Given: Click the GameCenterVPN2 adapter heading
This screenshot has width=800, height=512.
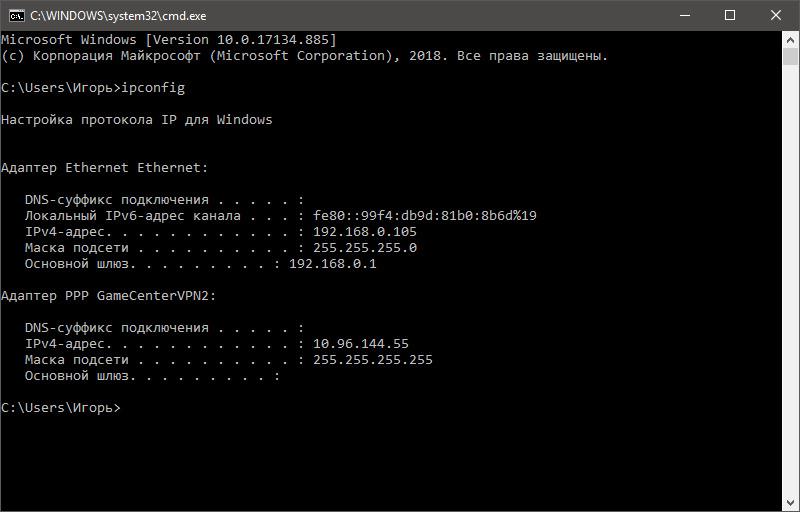Looking at the screenshot, I should click(109, 296).
